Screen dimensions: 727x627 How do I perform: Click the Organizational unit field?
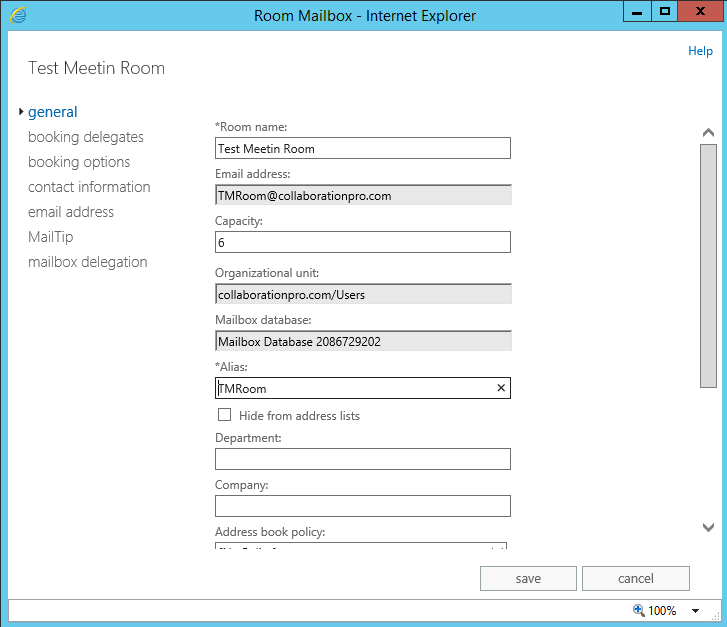tap(363, 294)
